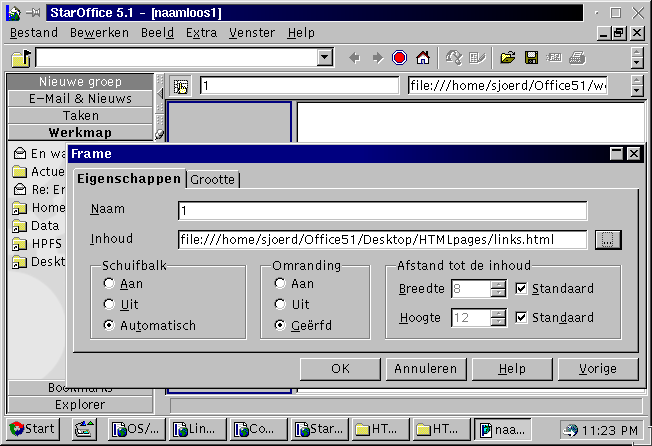Open the Bewerken menu
Screen dimensions: 652x446
(x=99, y=33)
